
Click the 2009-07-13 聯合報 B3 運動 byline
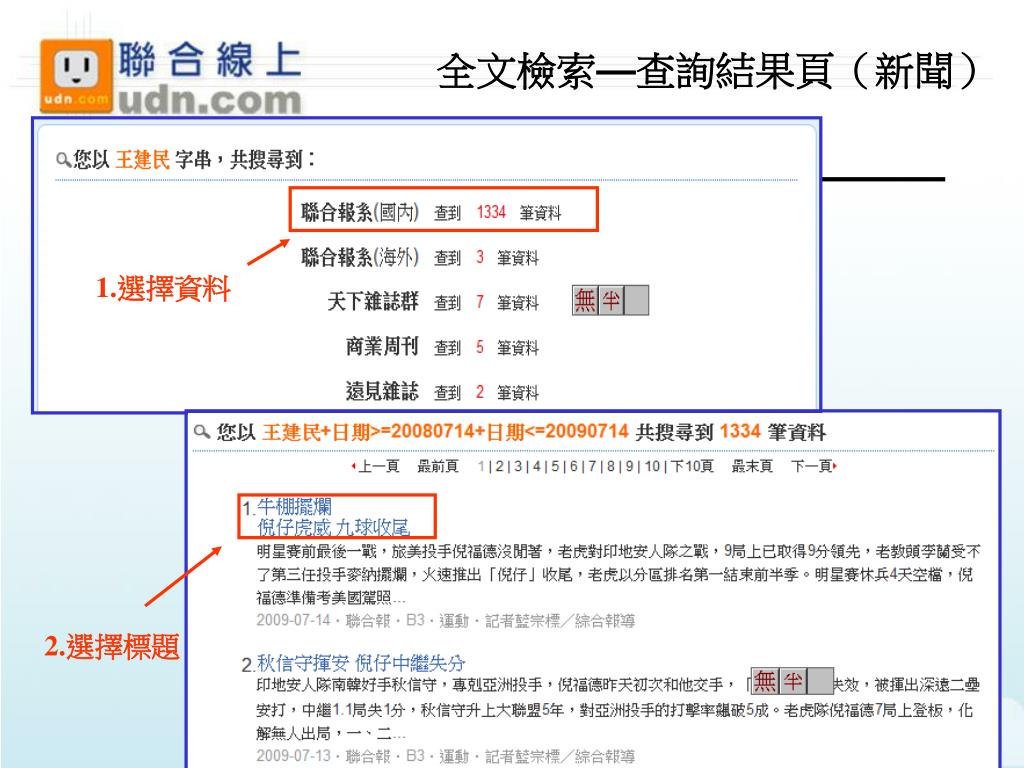point(445,756)
